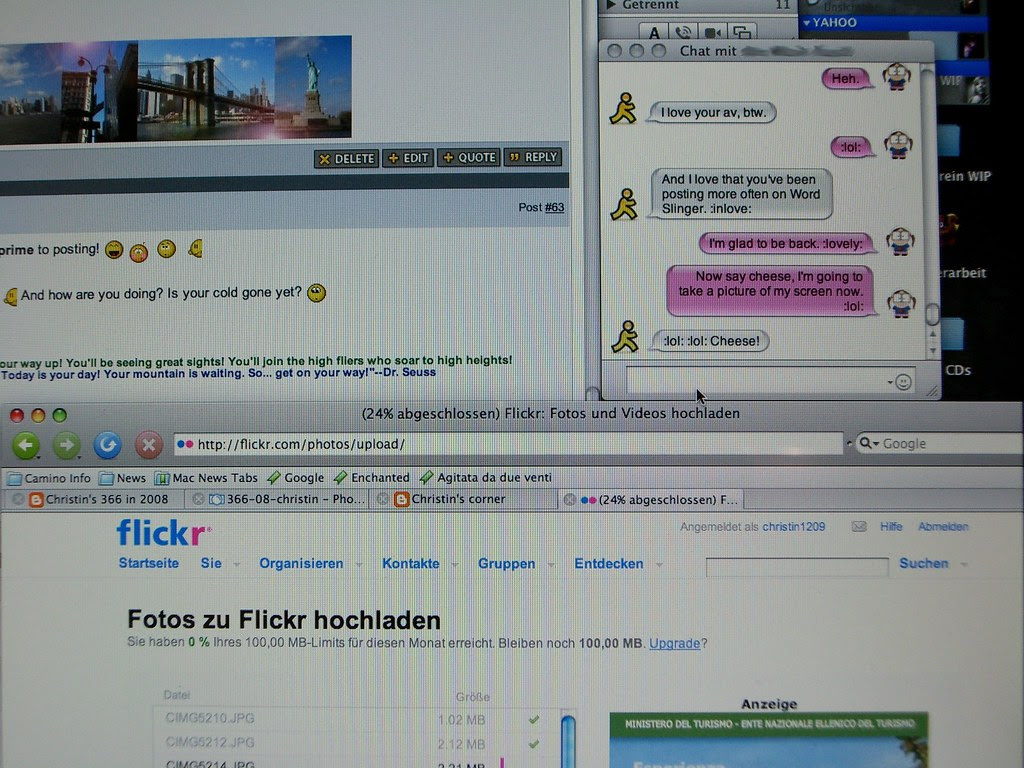Start video chat with the camera icon
This screenshot has height=768, width=1024.
(712, 31)
